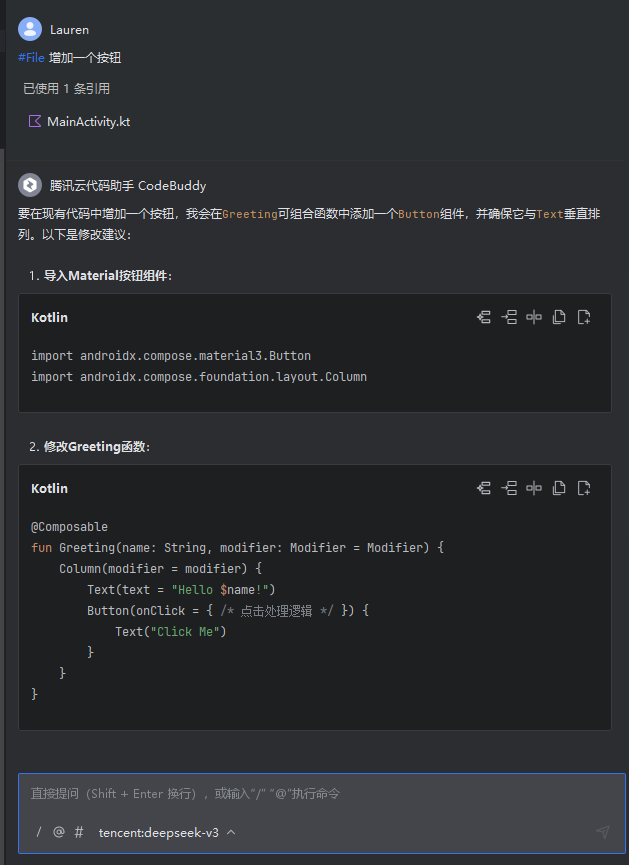
Task: Create a new file from the first code snippet
Action: [584, 317]
